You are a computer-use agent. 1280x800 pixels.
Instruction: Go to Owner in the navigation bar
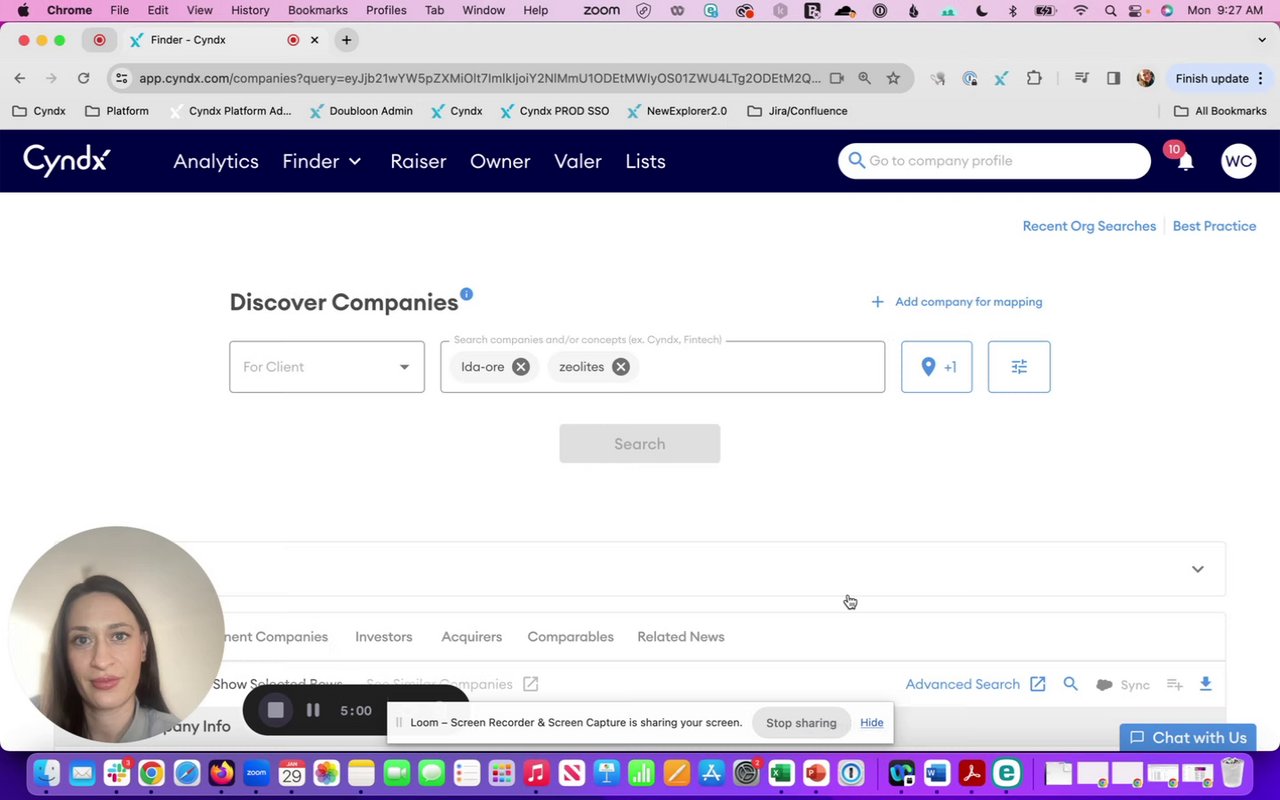[500, 161]
